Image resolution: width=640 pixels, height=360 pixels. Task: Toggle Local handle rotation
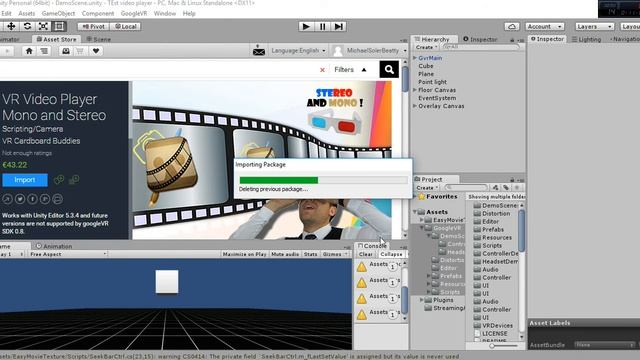click(x=126, y=27)
